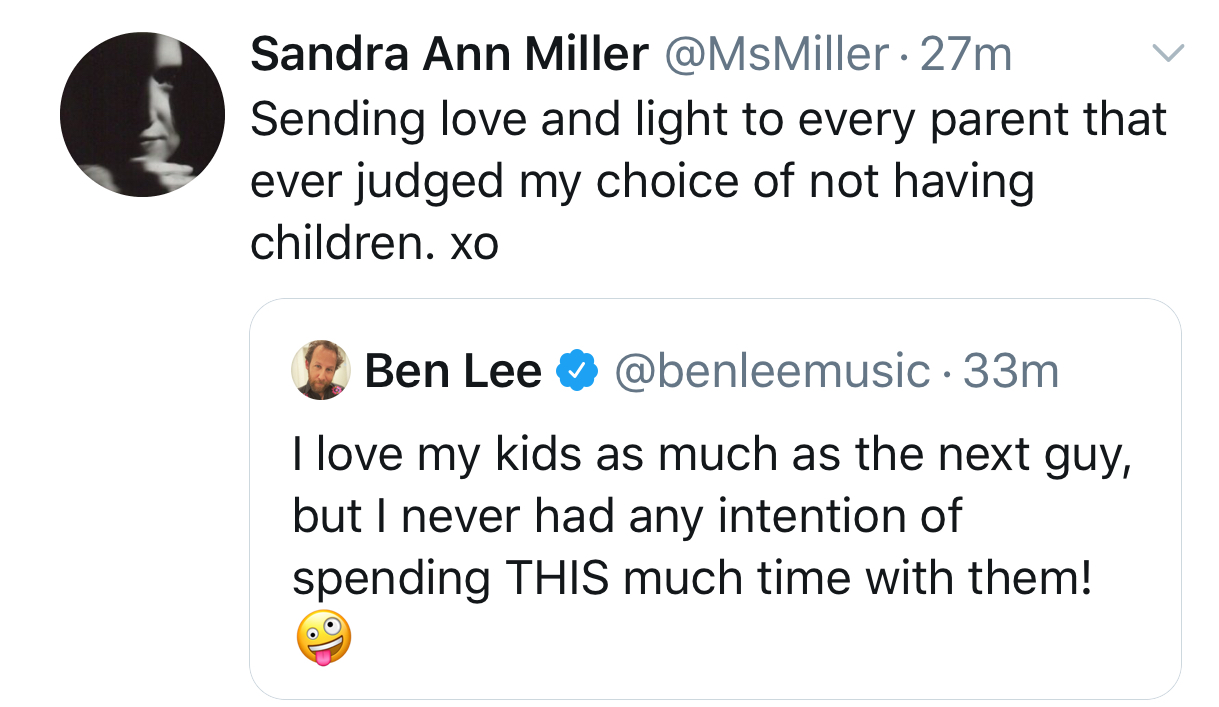The height and width of the screenshot is (707, 1219).
Task: Click the word 'THIS' in quoted tweet
Action: [557, 578]
